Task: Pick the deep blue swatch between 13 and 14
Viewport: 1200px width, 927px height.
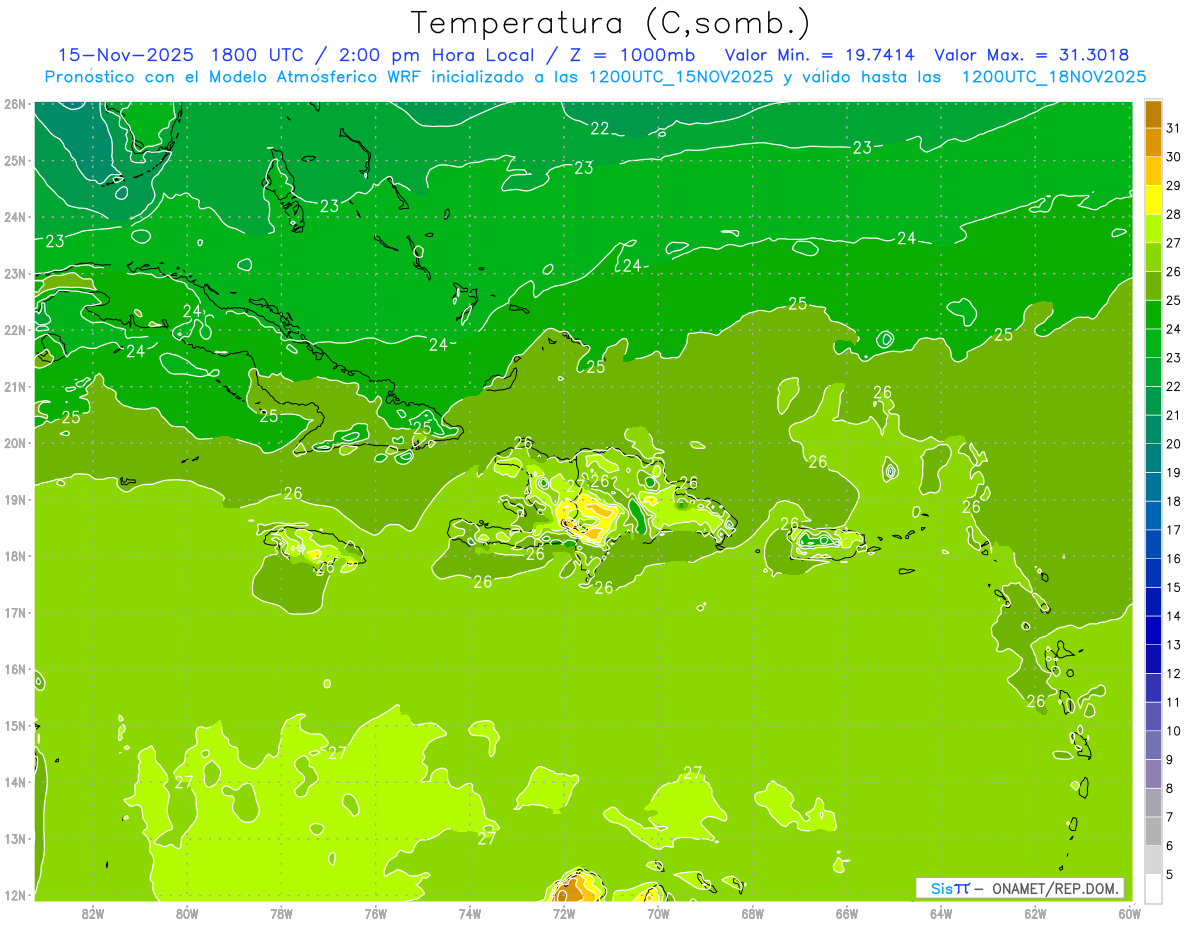Action: 1153,631
